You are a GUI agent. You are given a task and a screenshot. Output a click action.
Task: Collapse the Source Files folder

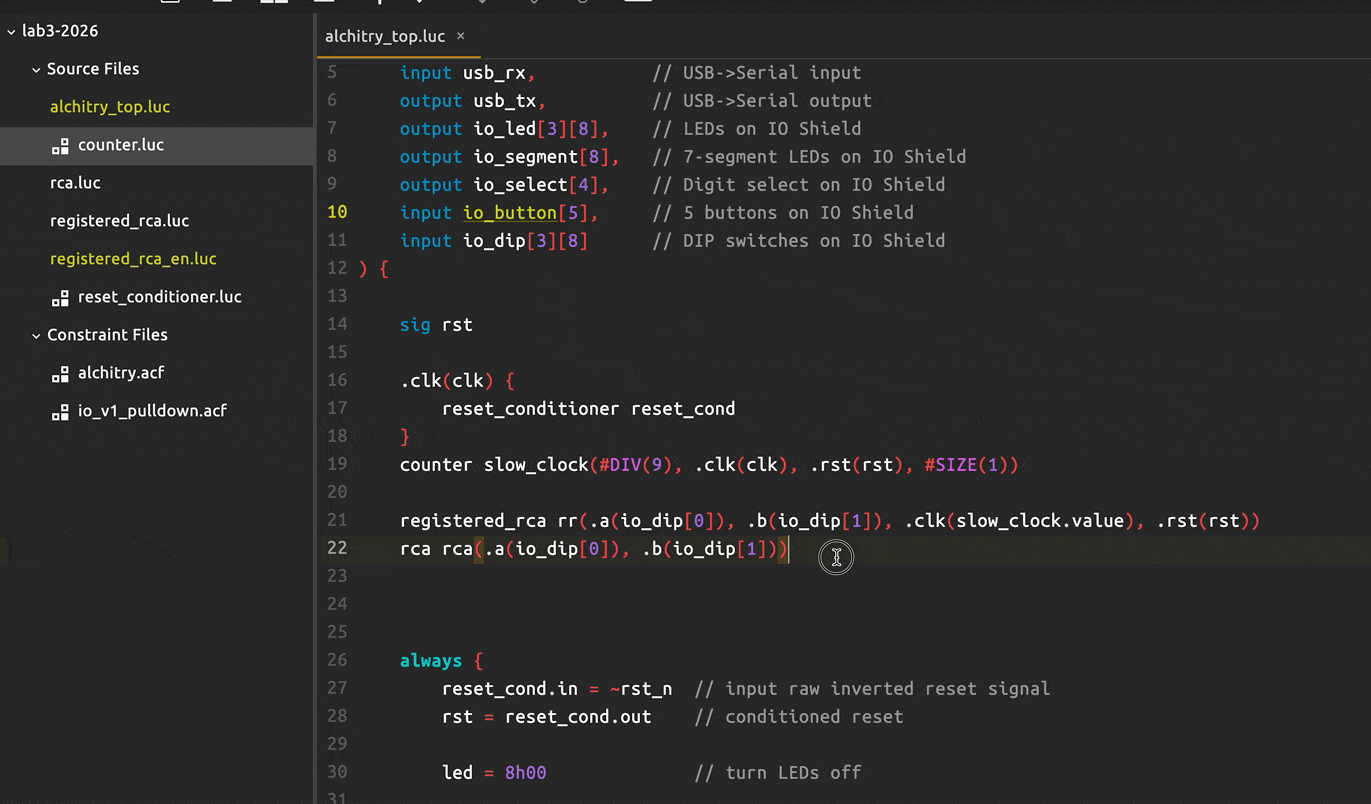click(x=36, y=69)
